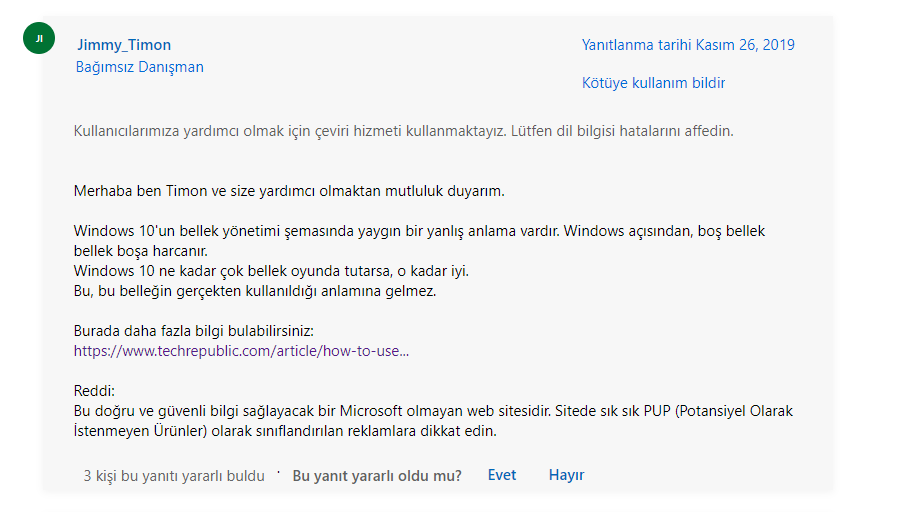This screenshot has width=908, height=512.
Task: Vote Hayır on this reply
Action: point(566,475)
